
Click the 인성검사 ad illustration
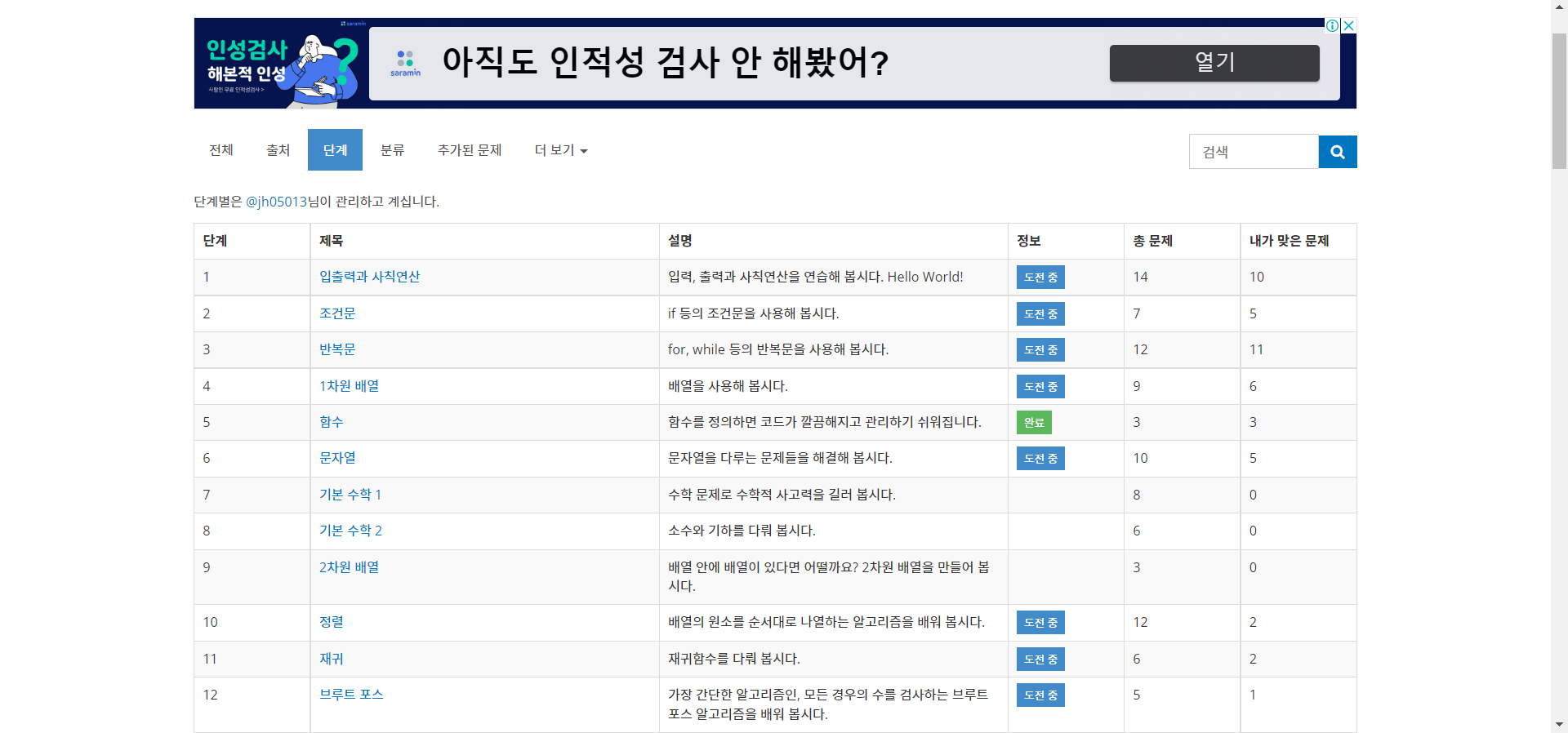pos(282,64)
